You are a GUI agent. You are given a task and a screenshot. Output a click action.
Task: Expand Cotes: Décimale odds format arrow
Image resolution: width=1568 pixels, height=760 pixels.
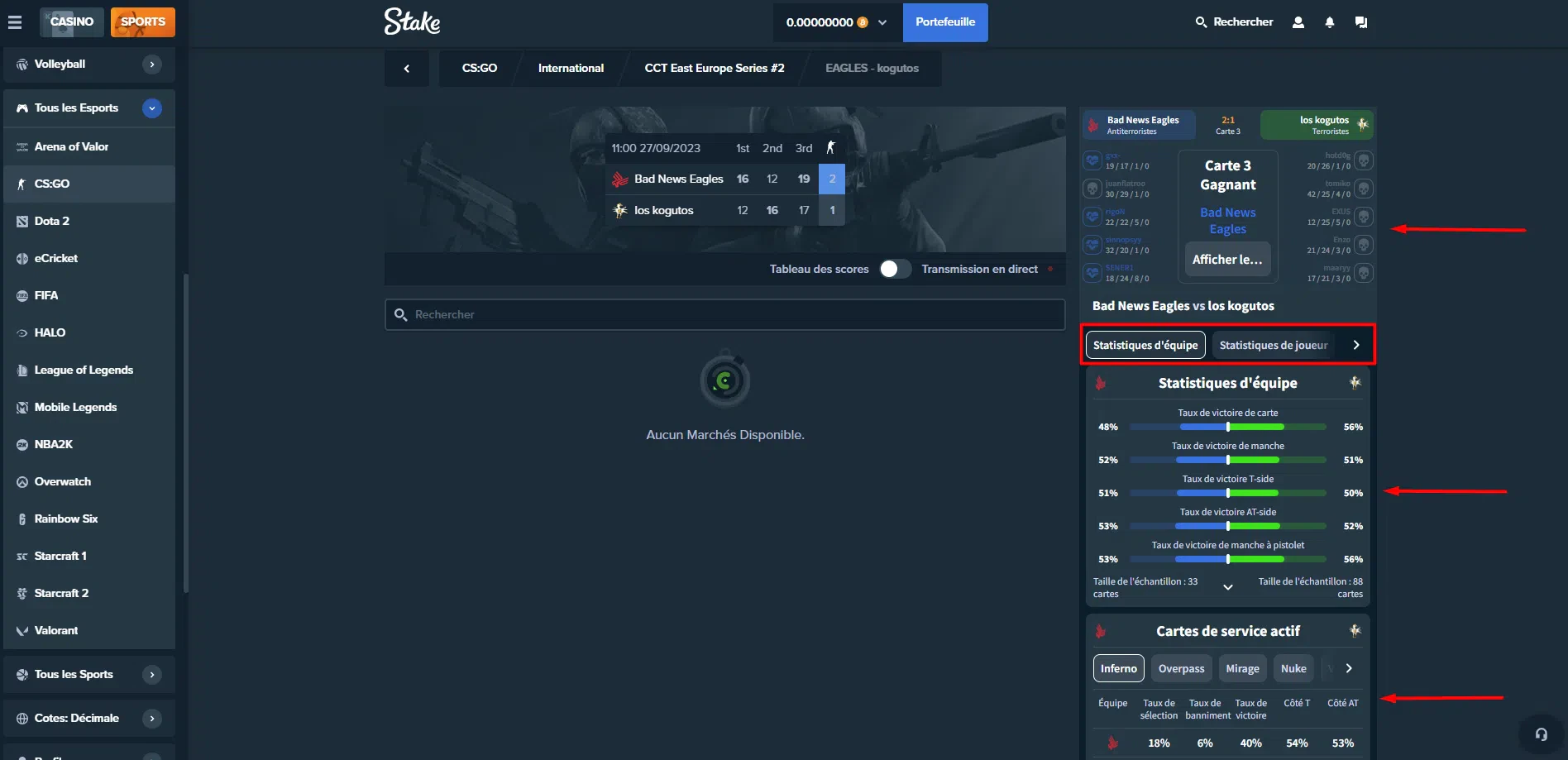(x=152, y=719)
